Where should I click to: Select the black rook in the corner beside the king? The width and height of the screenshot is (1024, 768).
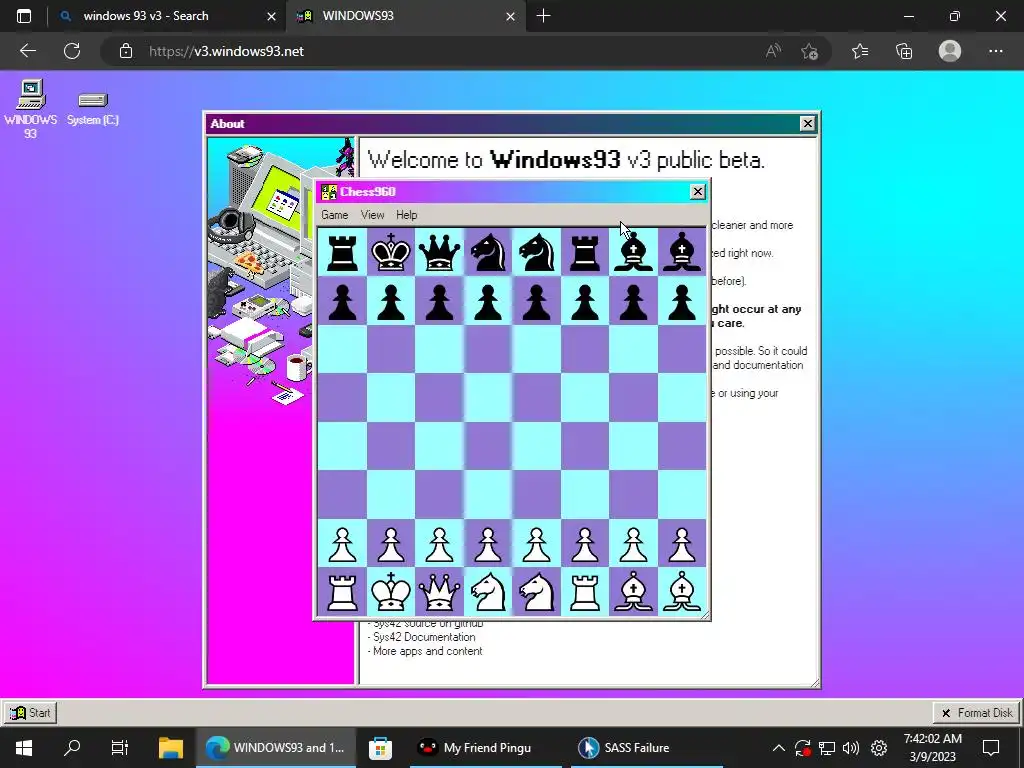coord(342,252)
